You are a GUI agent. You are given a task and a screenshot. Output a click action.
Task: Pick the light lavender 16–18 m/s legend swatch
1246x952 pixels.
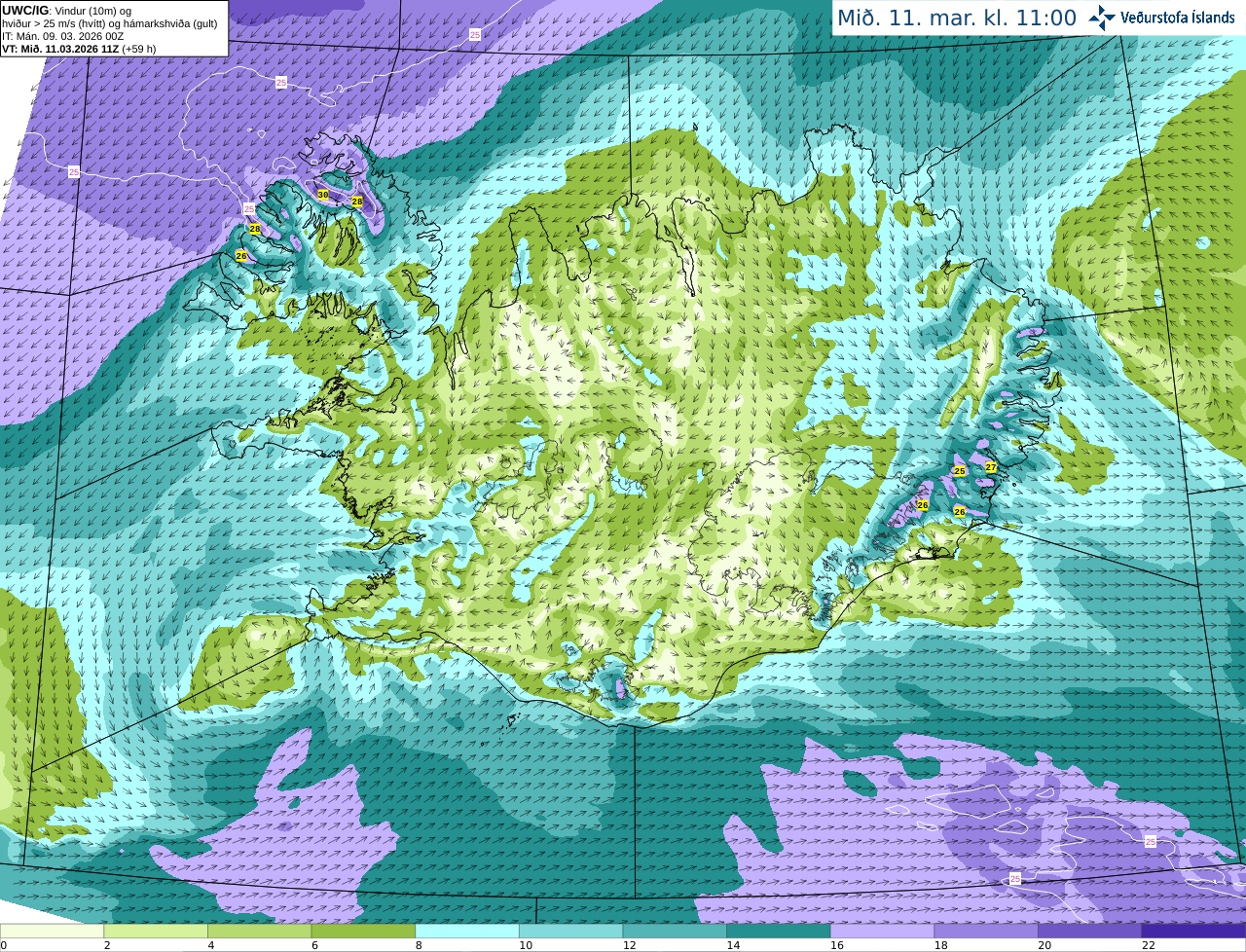pyautogui.click(x=882, y=931)
